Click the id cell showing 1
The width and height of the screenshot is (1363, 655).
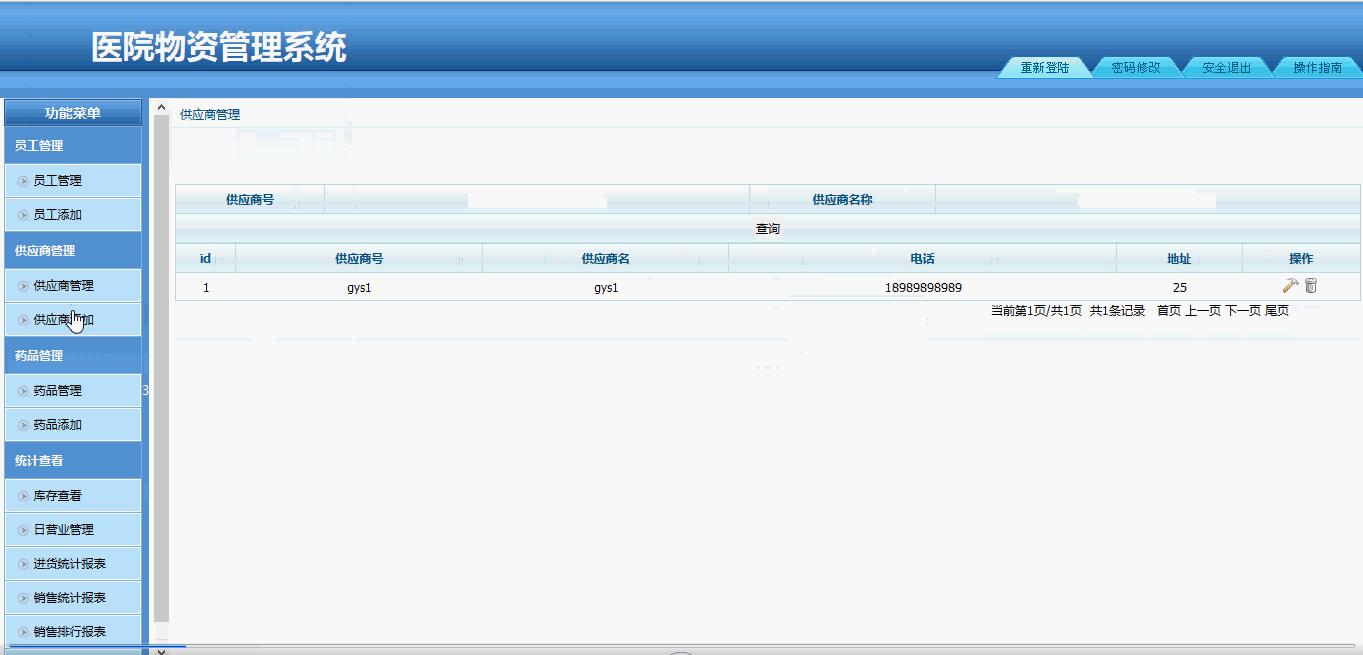point(206,288)
